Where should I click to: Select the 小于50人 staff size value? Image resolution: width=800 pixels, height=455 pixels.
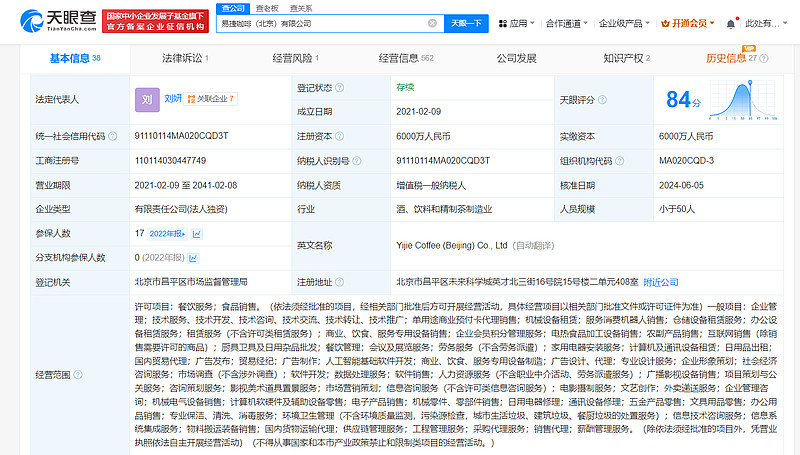coord(677,209)
